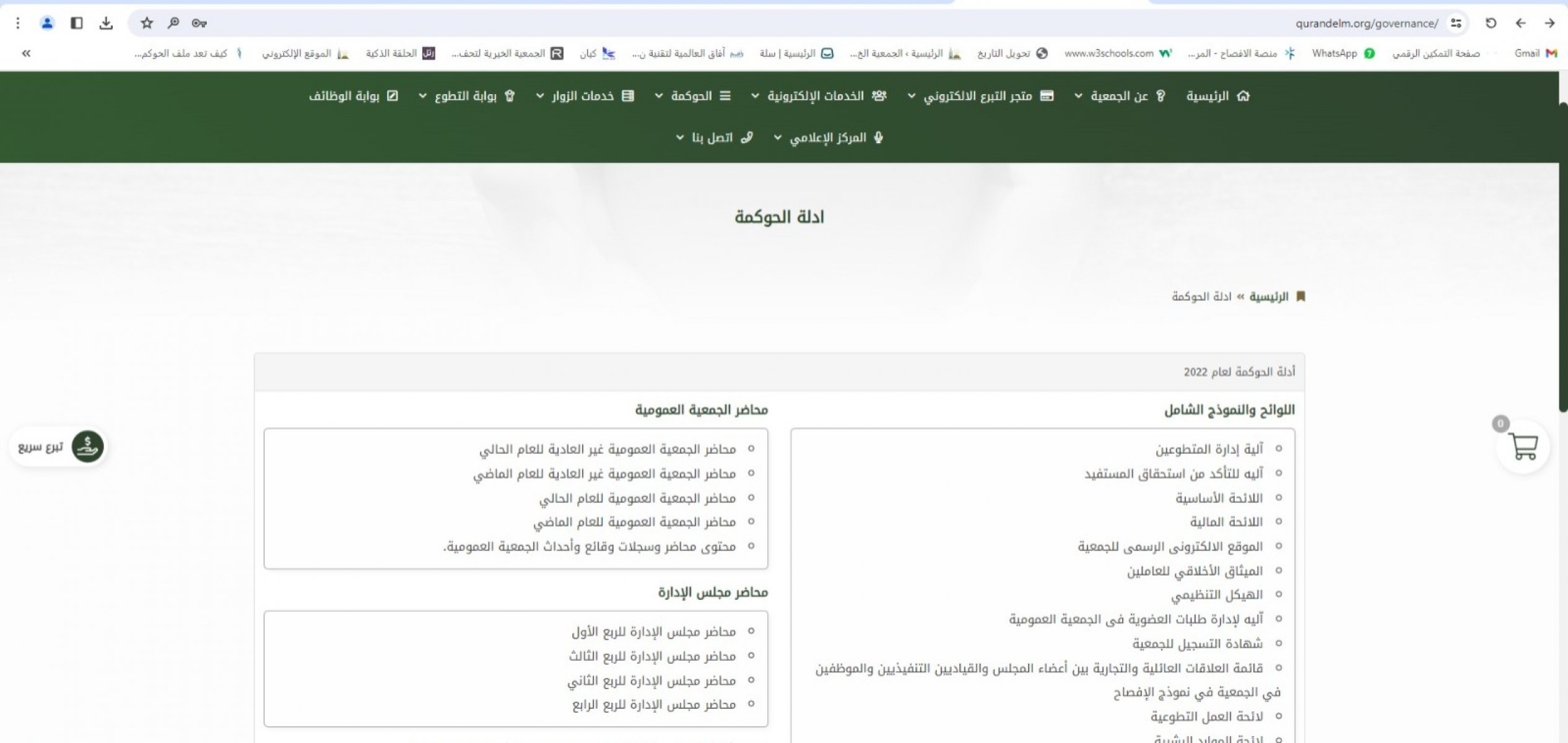Open الموقع الالكترونى الرسمى للجمعية link
The width and height of the screenshot is (1568, 743).
coord(1170,547)
